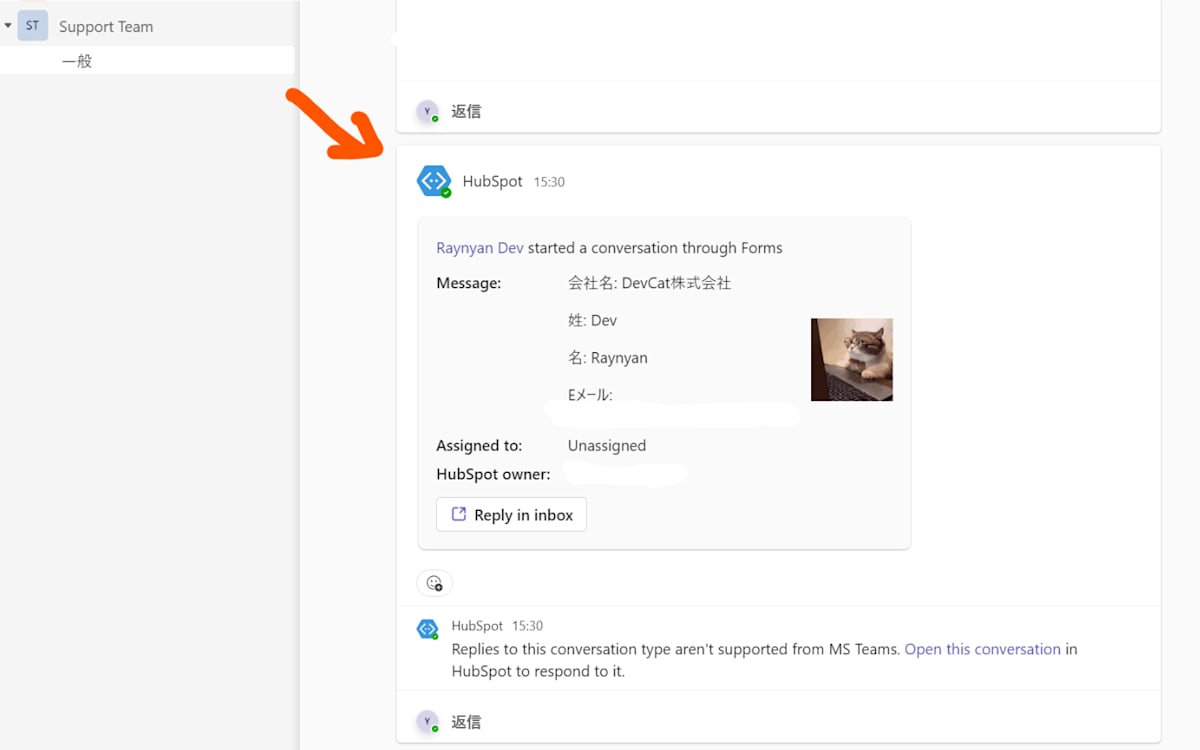Add a reaction with emoji icon

434,583
